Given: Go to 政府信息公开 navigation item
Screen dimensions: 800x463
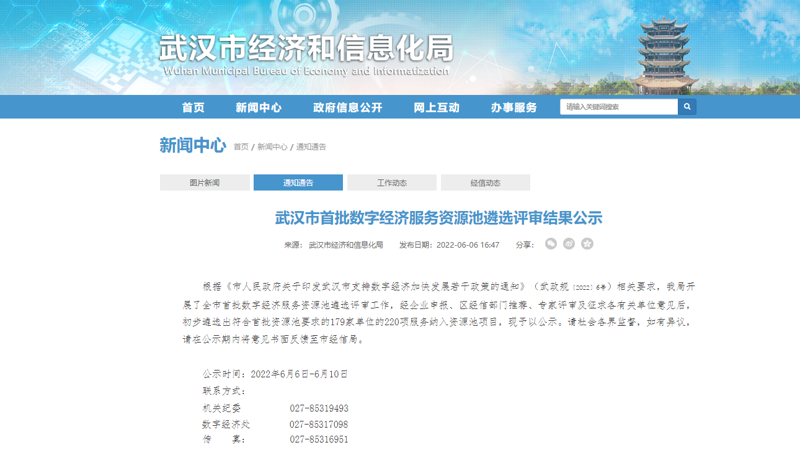Looking at the screenshot, I should click(347, 108).
